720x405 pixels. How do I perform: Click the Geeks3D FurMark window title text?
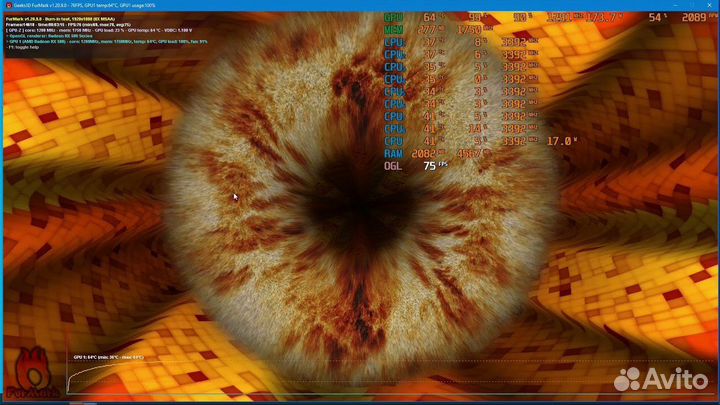tap(84, 6)
